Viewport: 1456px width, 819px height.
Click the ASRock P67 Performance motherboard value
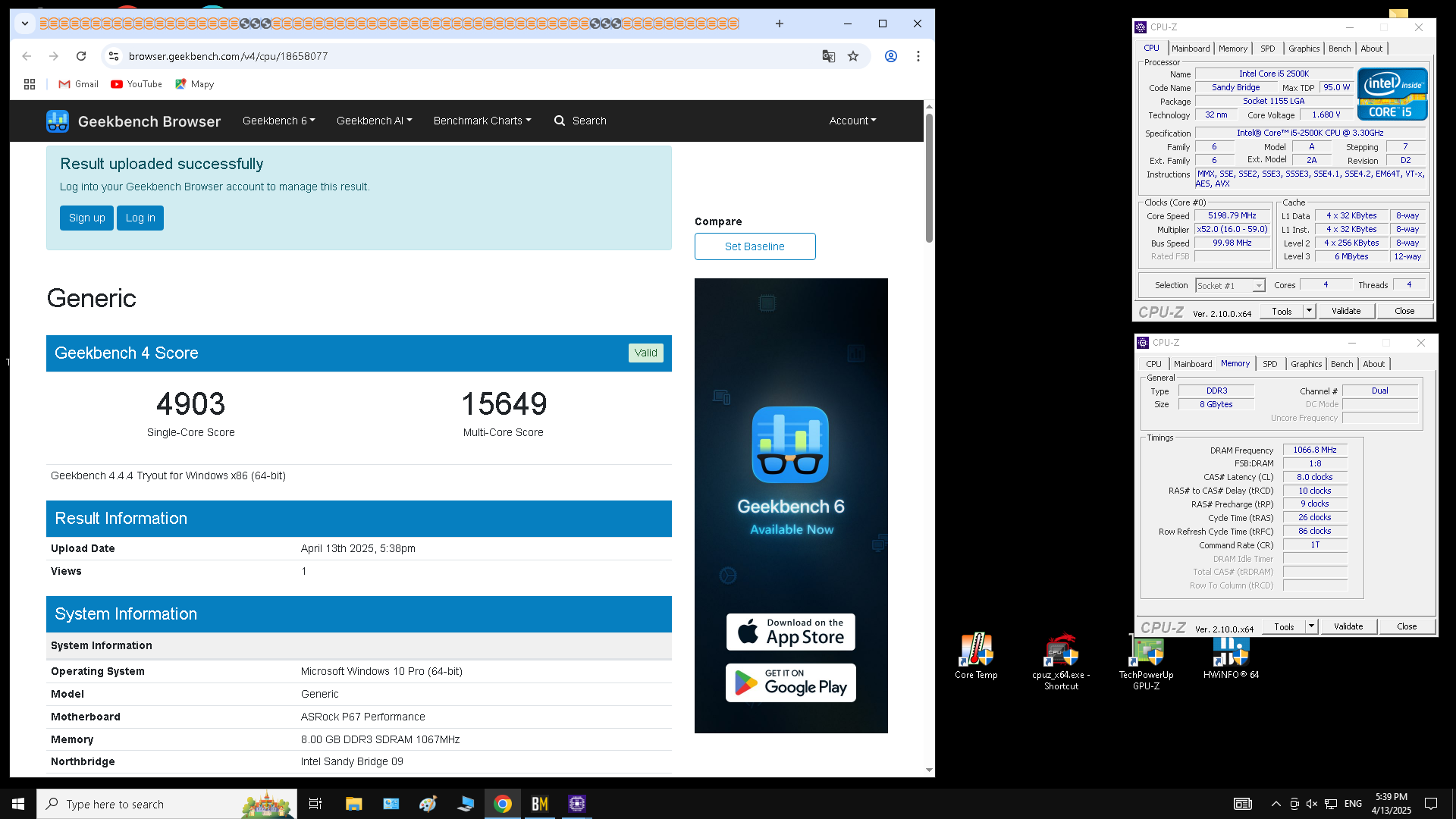[x=362, y=717]
